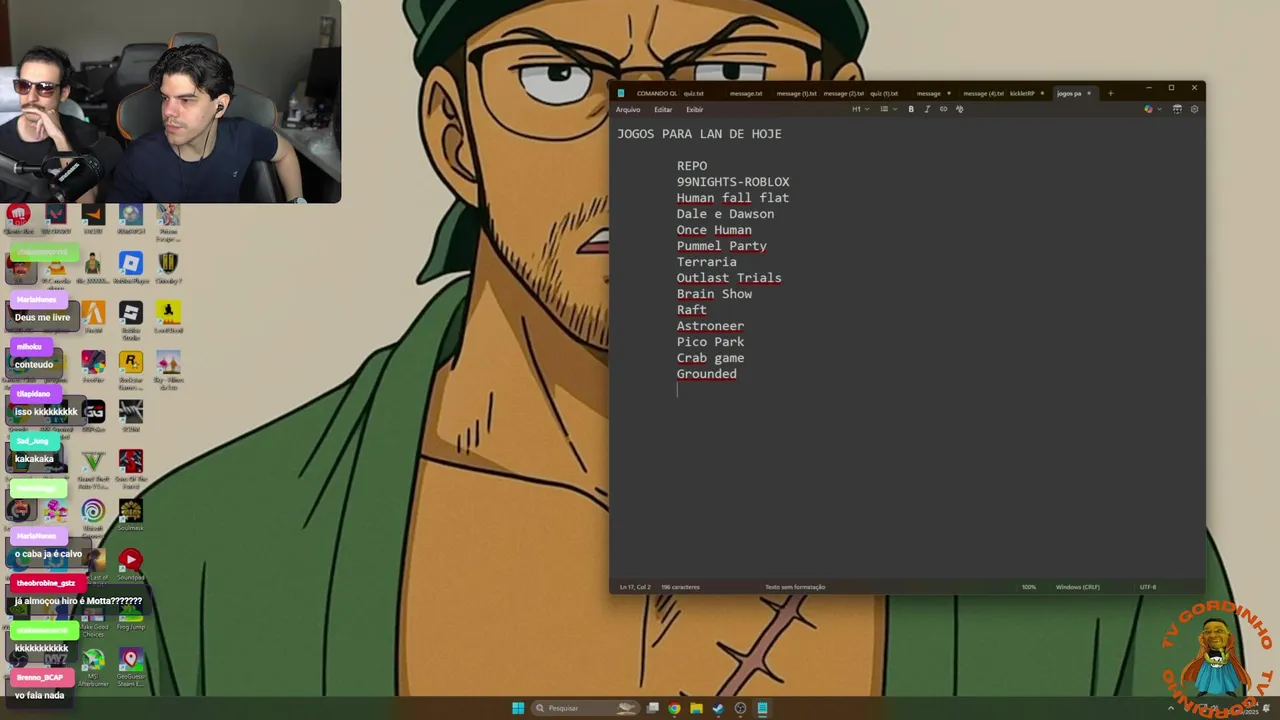Click the 'Brain Show' line
The width and height of the screenshot is (1280, 720).
(714, 294)
